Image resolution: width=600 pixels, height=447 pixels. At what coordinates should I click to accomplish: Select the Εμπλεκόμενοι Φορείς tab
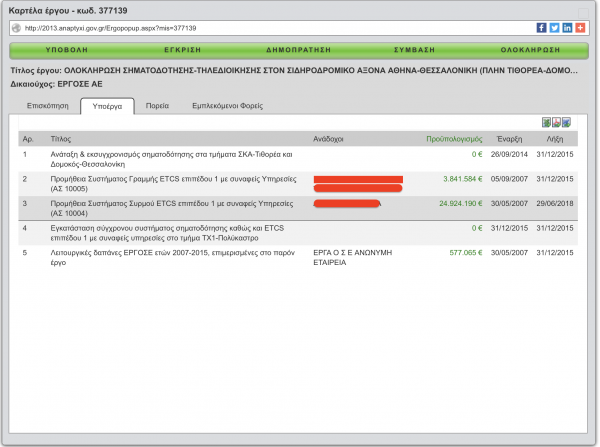227,104
